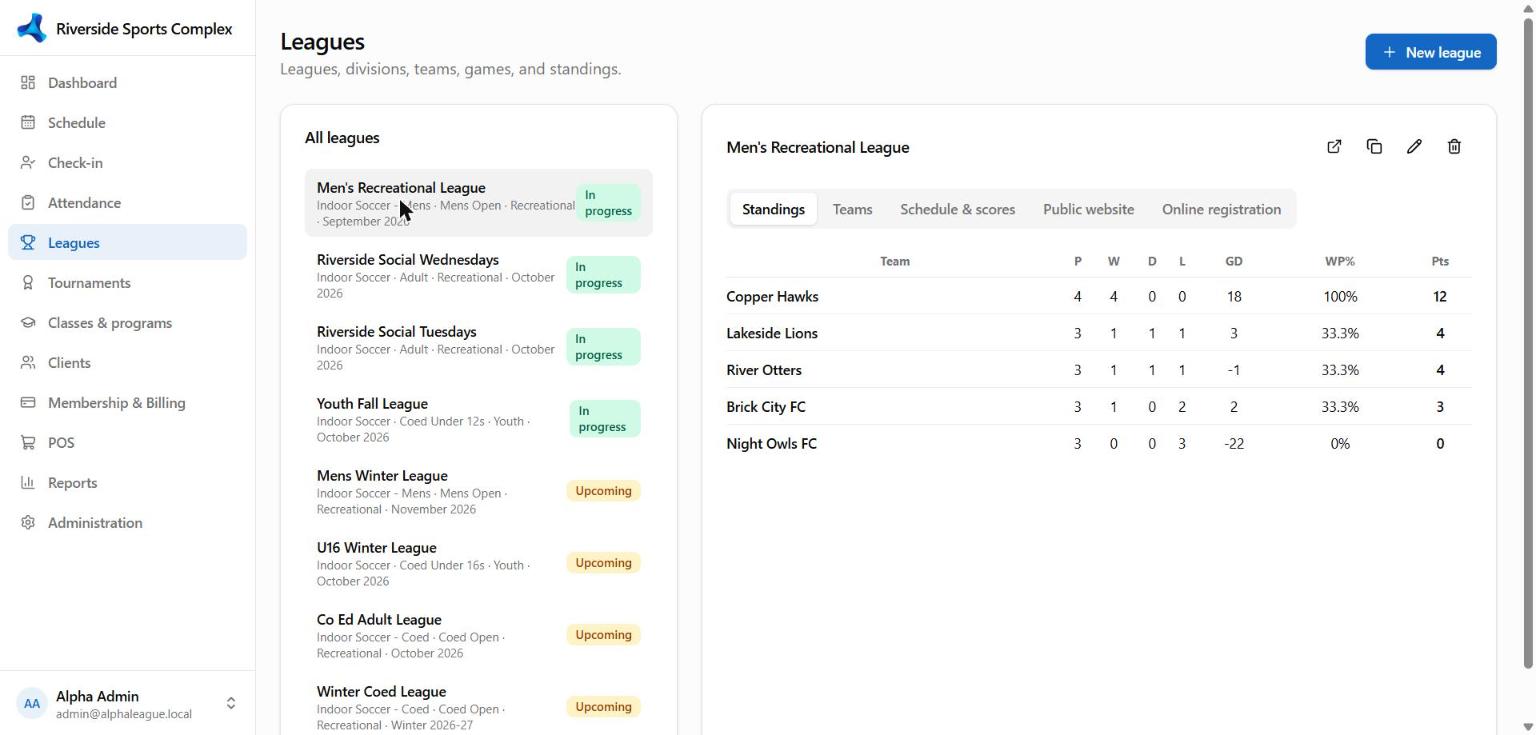Screen dimensions: 1536x735
Task: Click the Schedule calendar icon
Action: pos(28,123)
